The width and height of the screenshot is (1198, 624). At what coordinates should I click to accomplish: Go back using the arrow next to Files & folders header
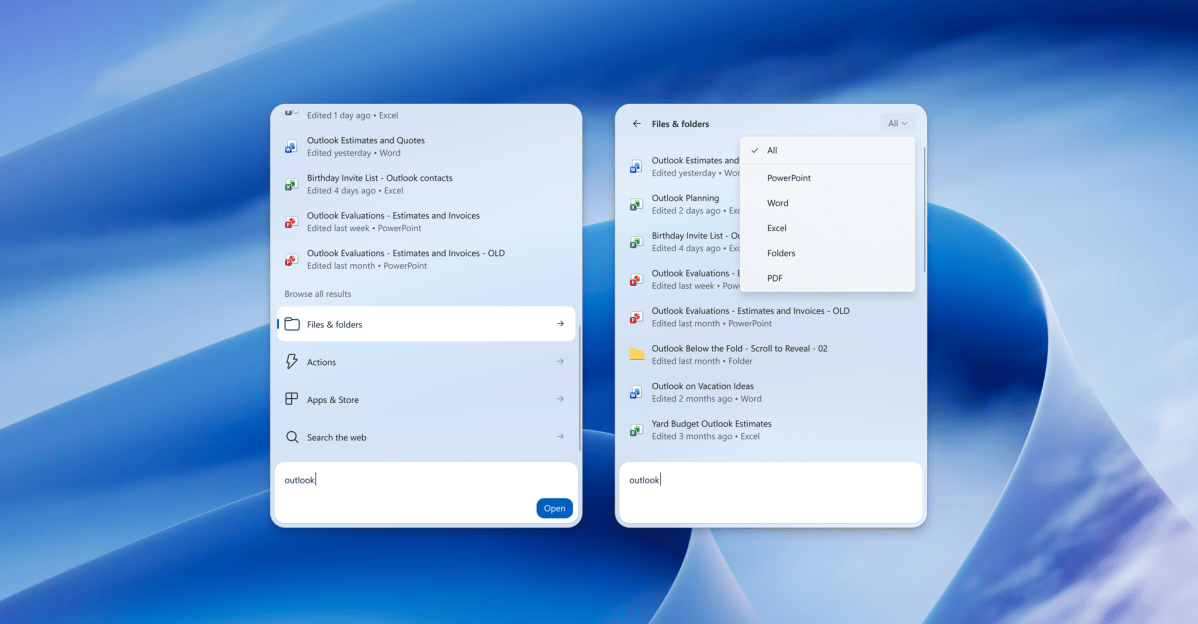point(636,124)
